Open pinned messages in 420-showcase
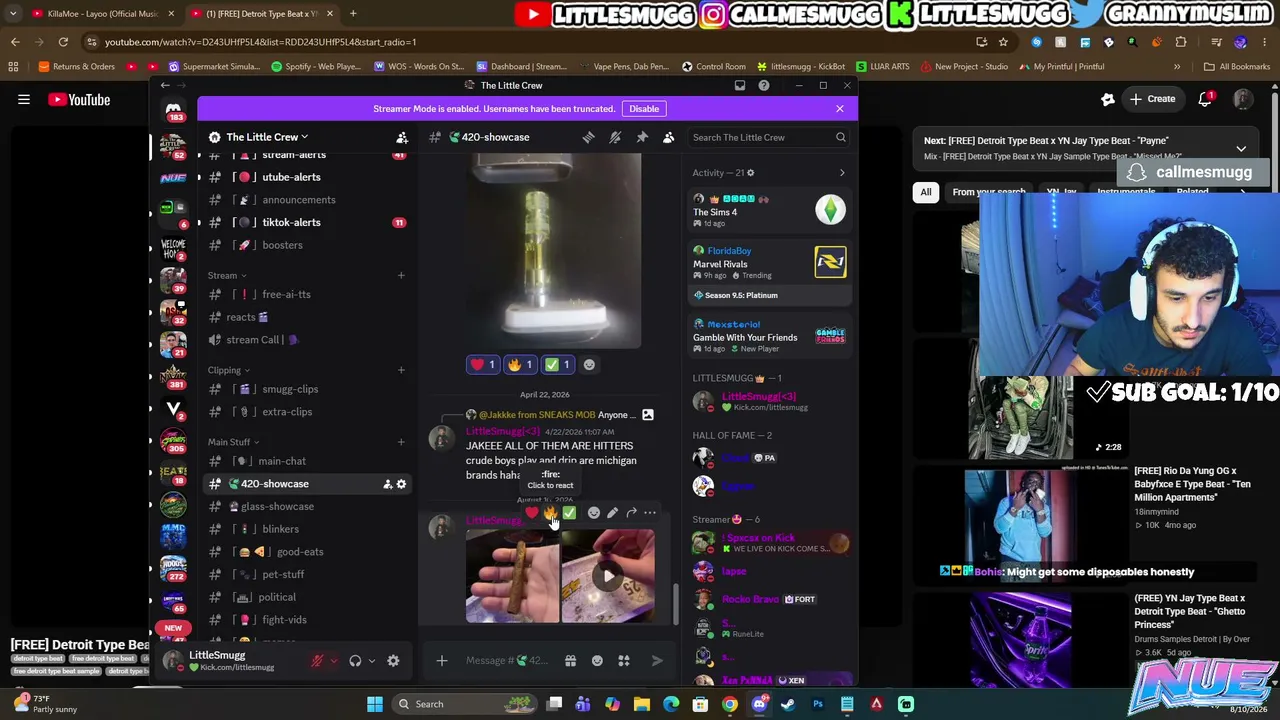This screenshot has height=720, width=1280. click(x=642, y=137)
